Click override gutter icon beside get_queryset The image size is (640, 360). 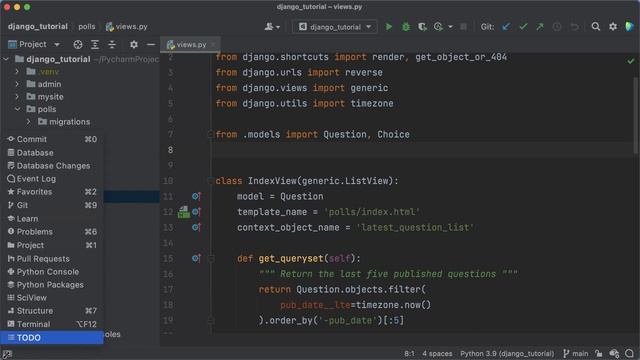tap(196, 258)
